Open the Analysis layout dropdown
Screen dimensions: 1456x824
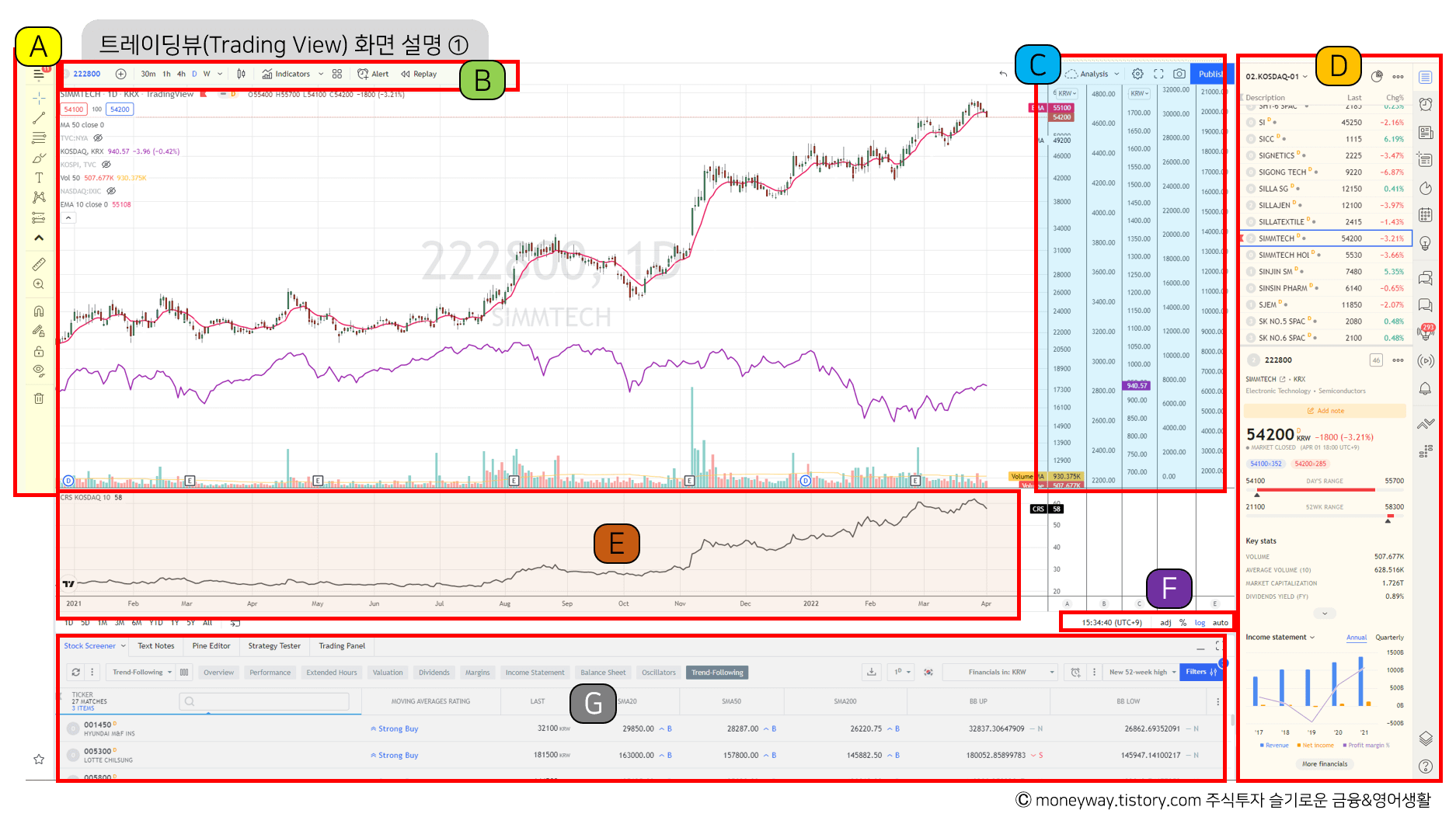point(1093,74)
